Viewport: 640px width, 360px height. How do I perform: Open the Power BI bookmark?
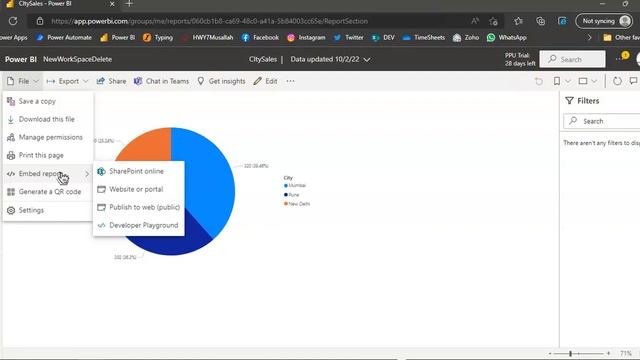coord(118,38)
